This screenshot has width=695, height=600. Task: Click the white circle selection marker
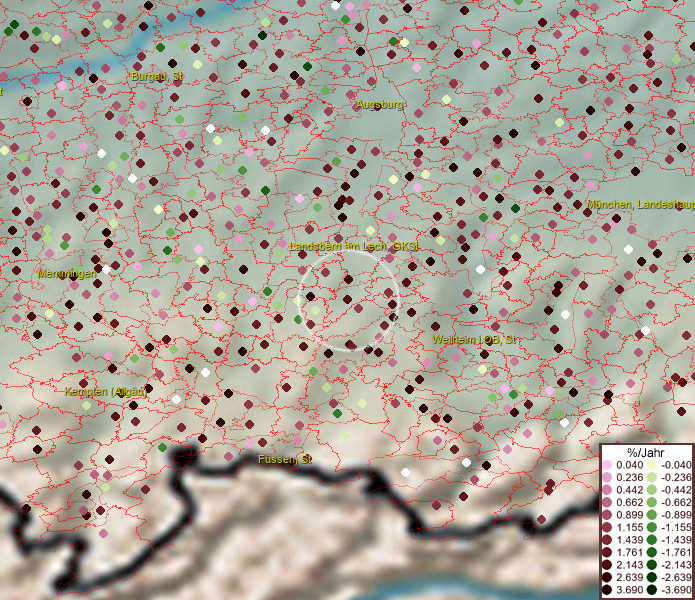[349, 301]
